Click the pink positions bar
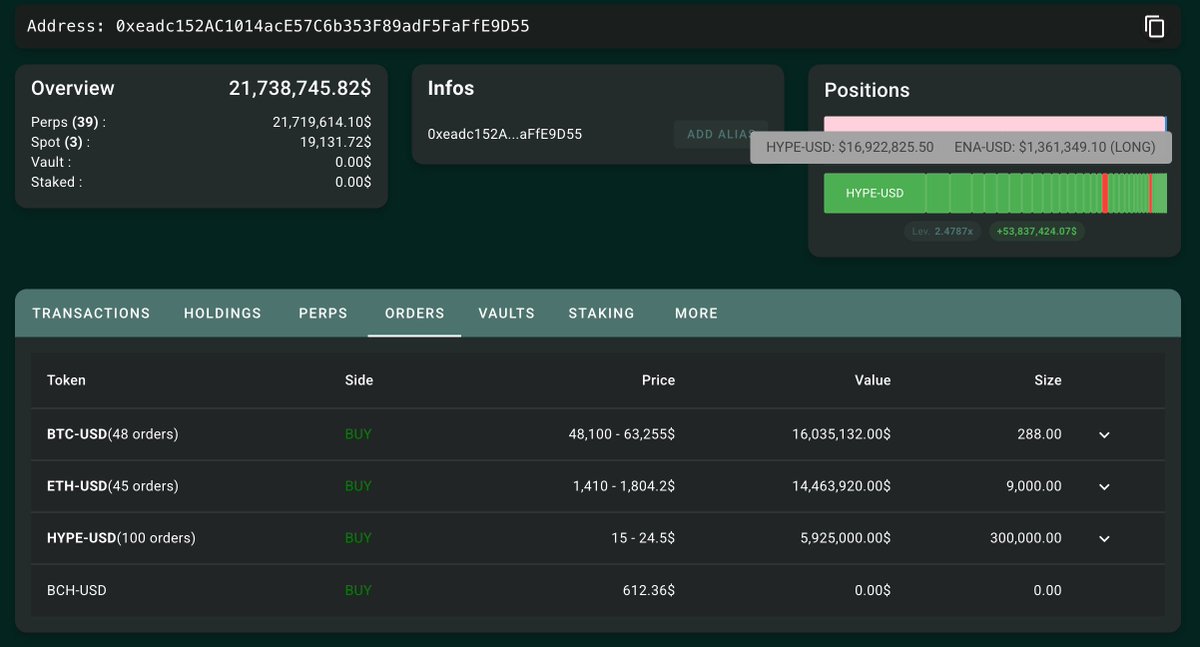This screenshot has width=1200, height=647. click(990, 124)
